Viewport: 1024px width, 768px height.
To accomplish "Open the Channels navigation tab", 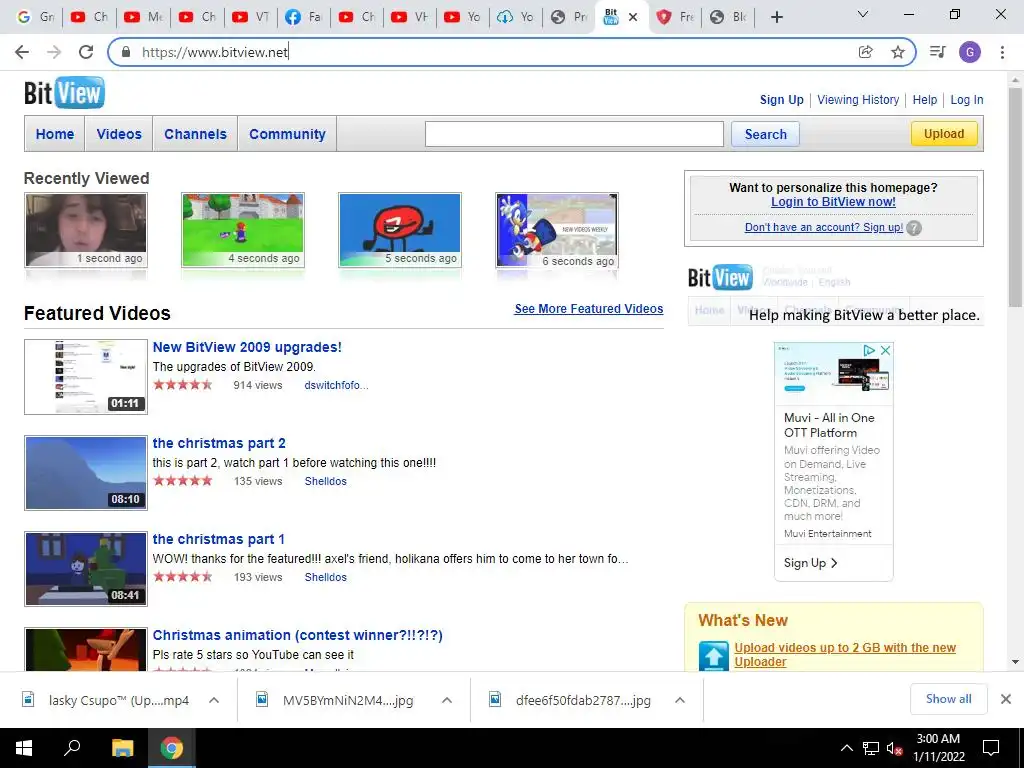I will (195, 134).
